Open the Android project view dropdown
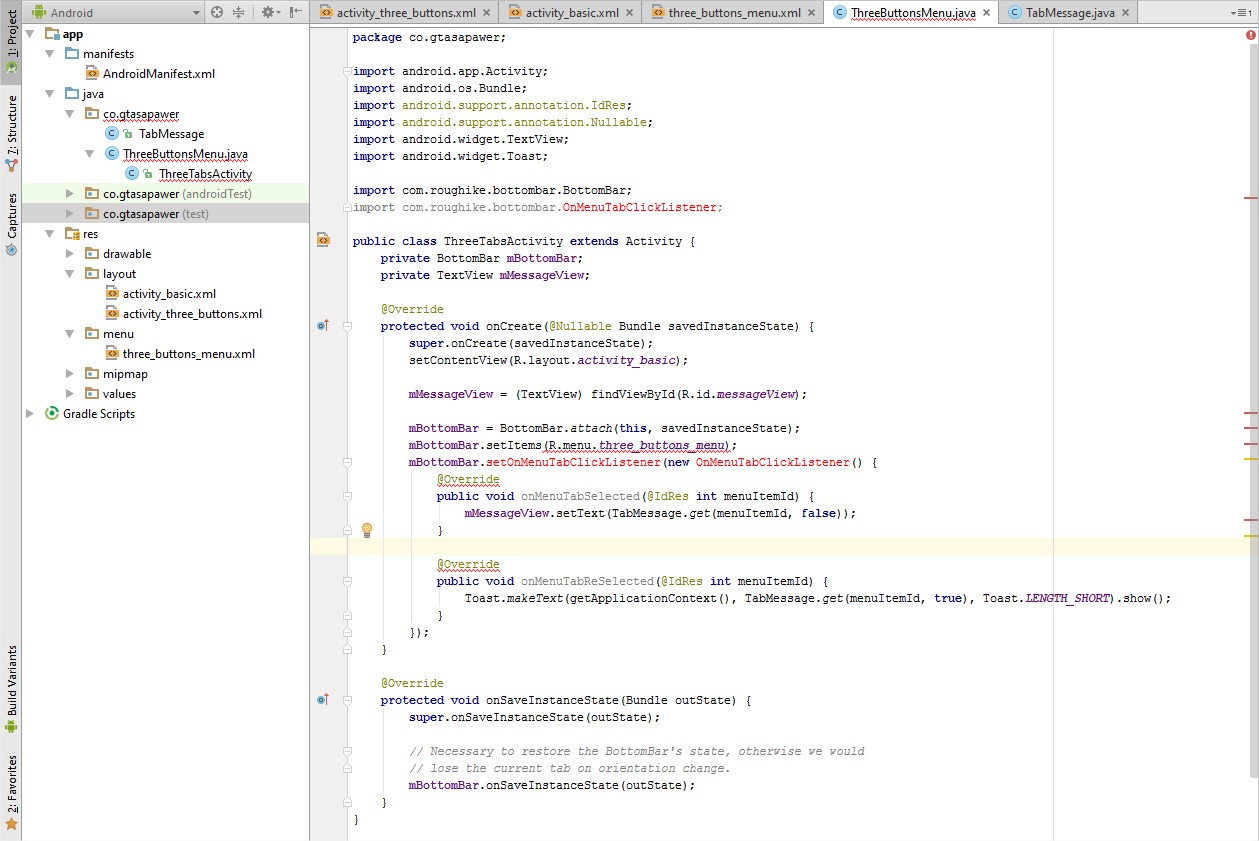 [113, 13]
